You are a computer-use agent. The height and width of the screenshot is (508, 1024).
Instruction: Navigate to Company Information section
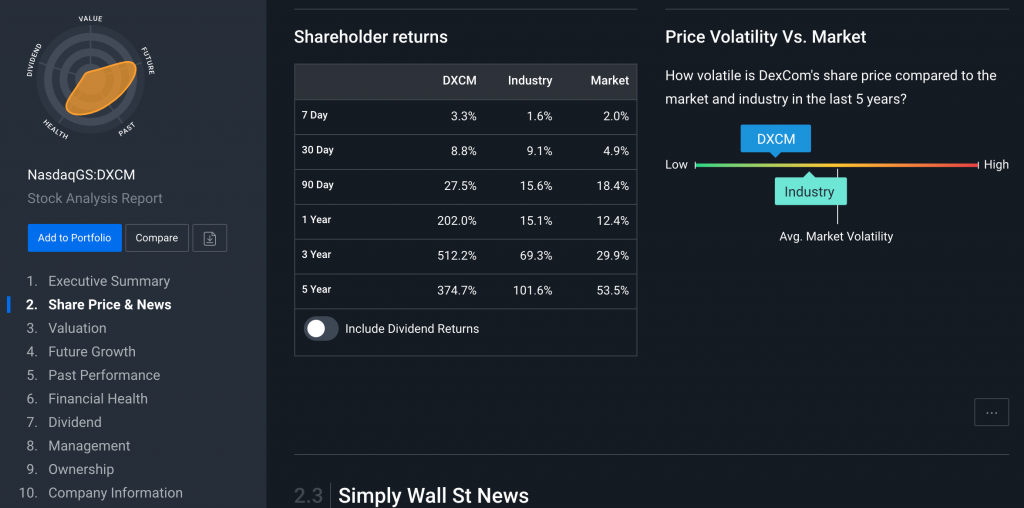click(115, 493)
